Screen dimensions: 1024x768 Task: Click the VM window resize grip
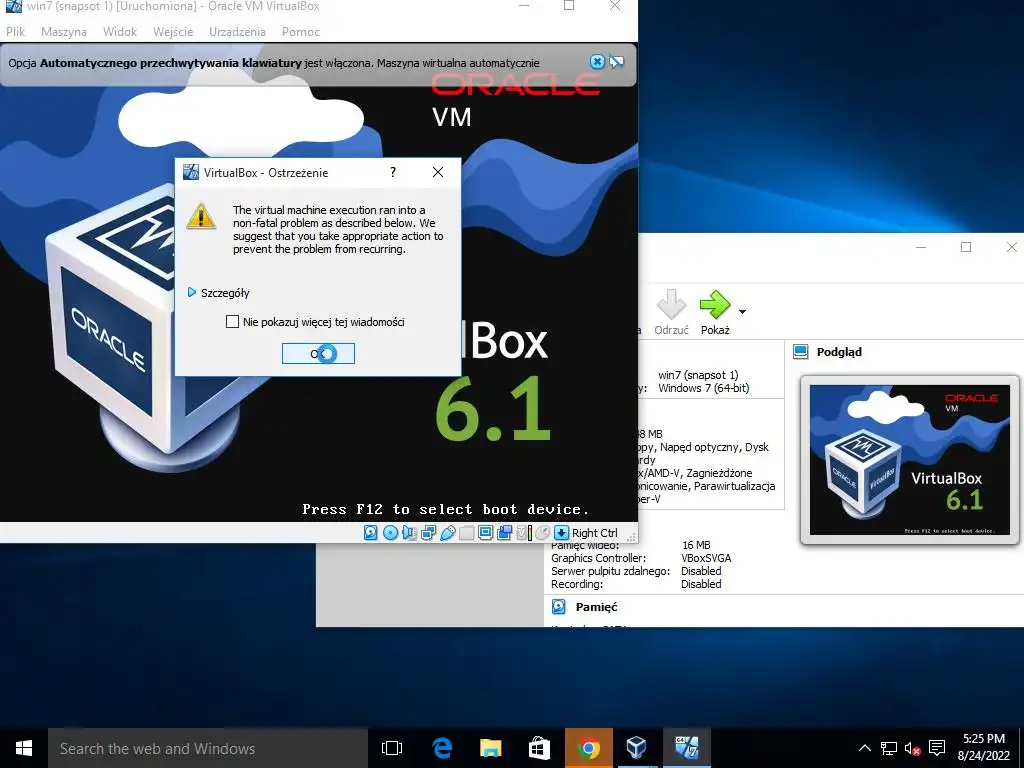coord(631,537)
